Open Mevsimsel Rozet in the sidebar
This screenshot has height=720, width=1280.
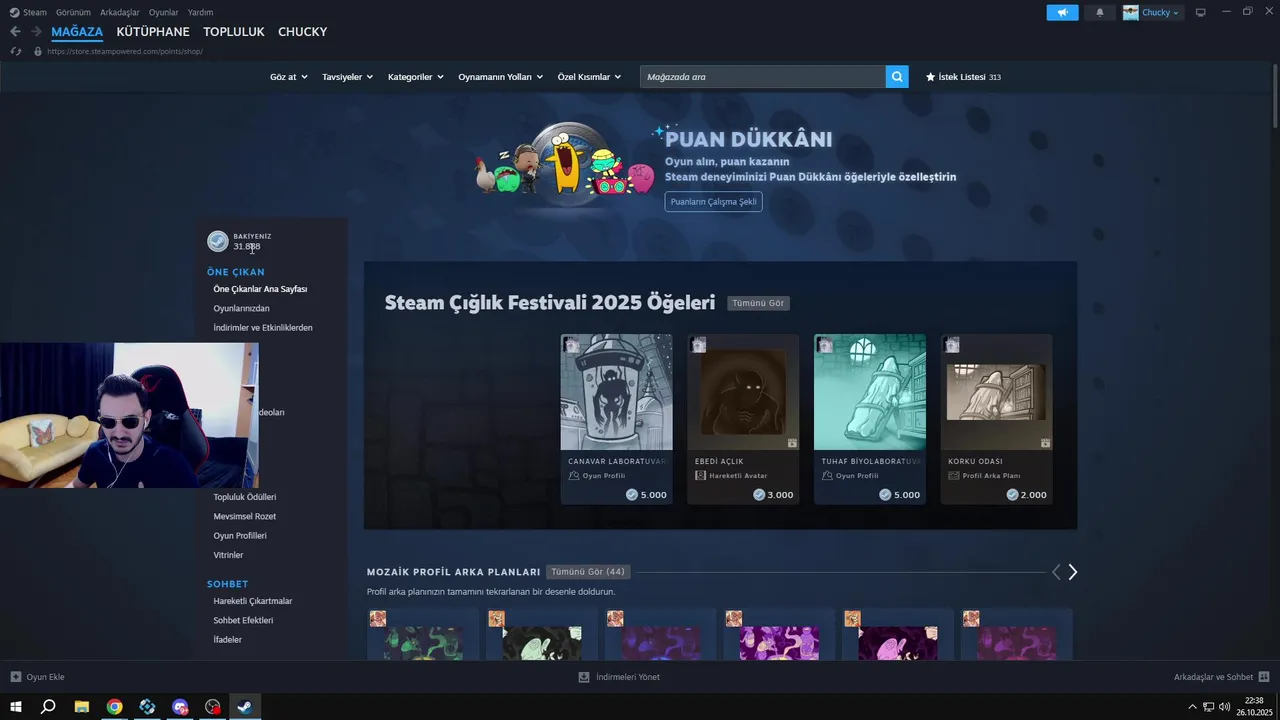click(x=245, y=516)
